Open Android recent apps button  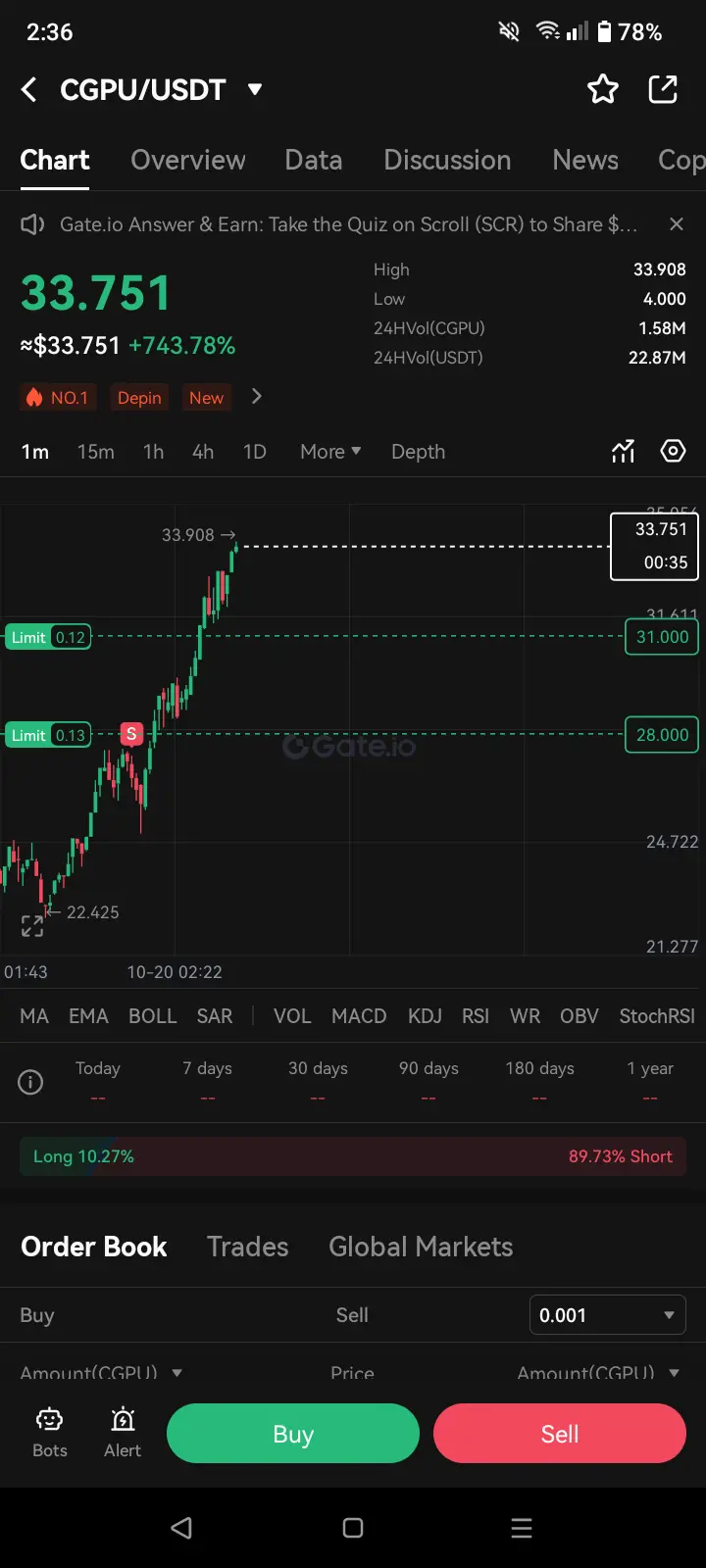click(x=522, y=1528)
